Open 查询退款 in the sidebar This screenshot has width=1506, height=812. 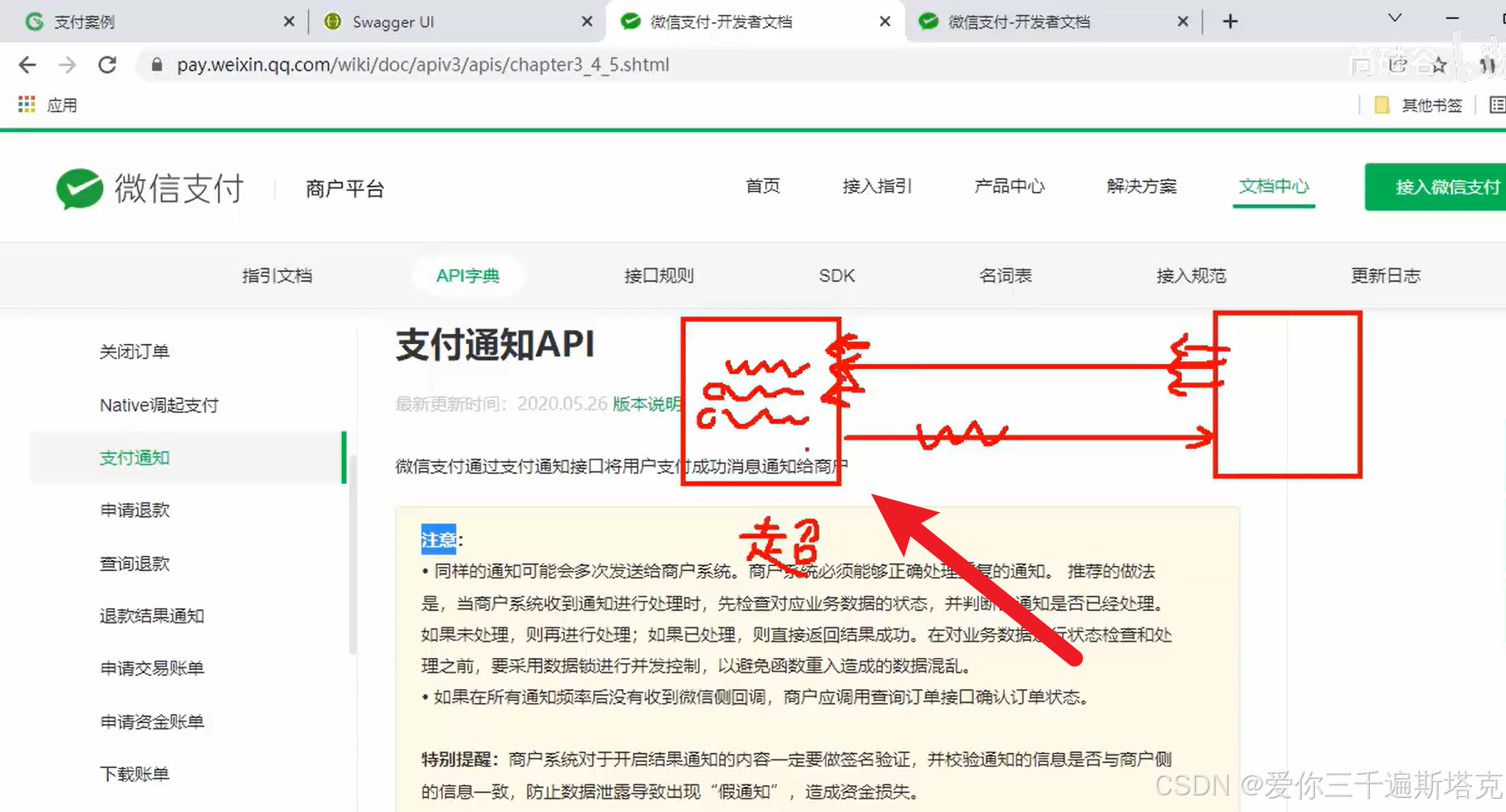click(135, 563)
